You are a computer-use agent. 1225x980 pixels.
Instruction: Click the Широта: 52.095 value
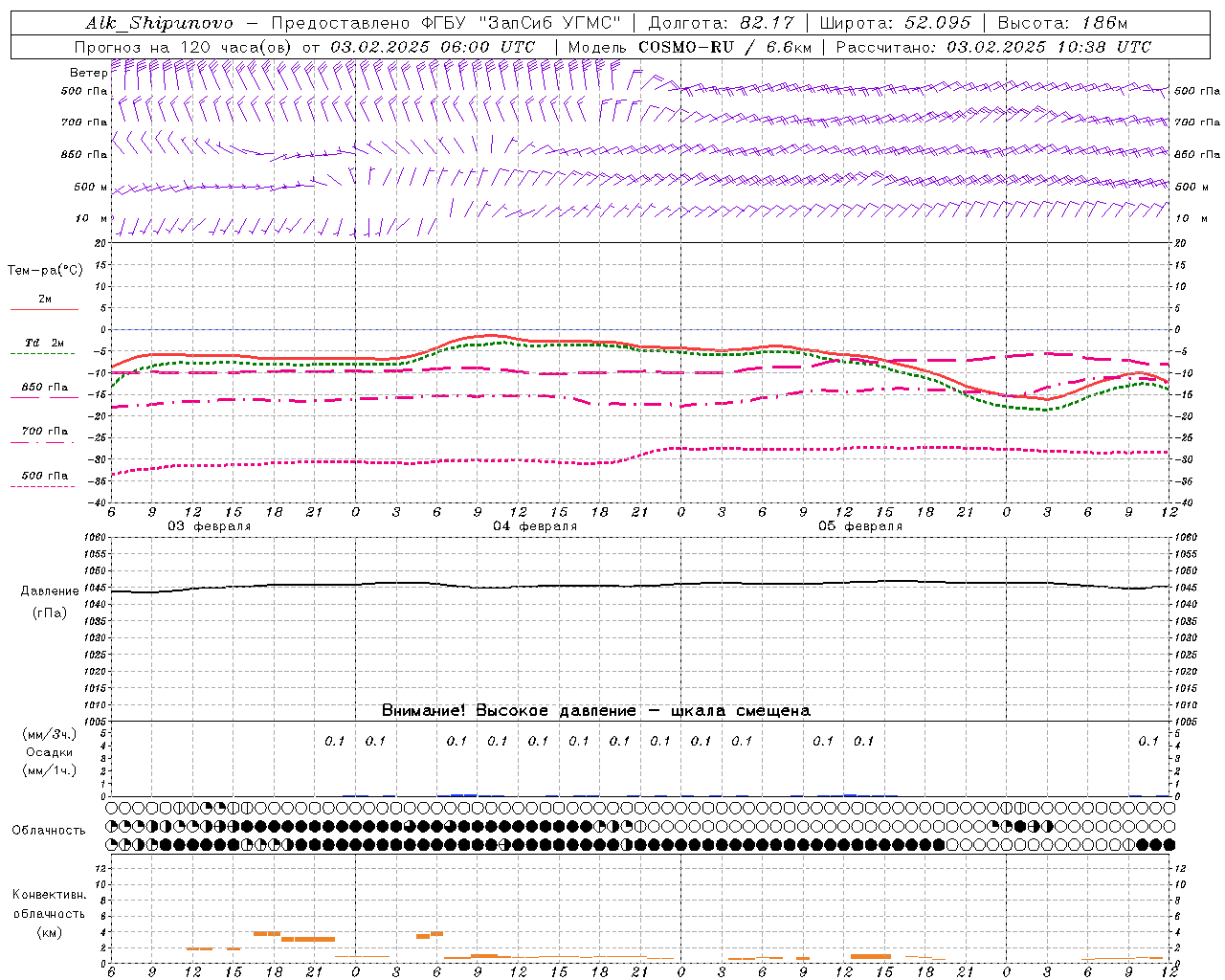click(x=894, y=23)
